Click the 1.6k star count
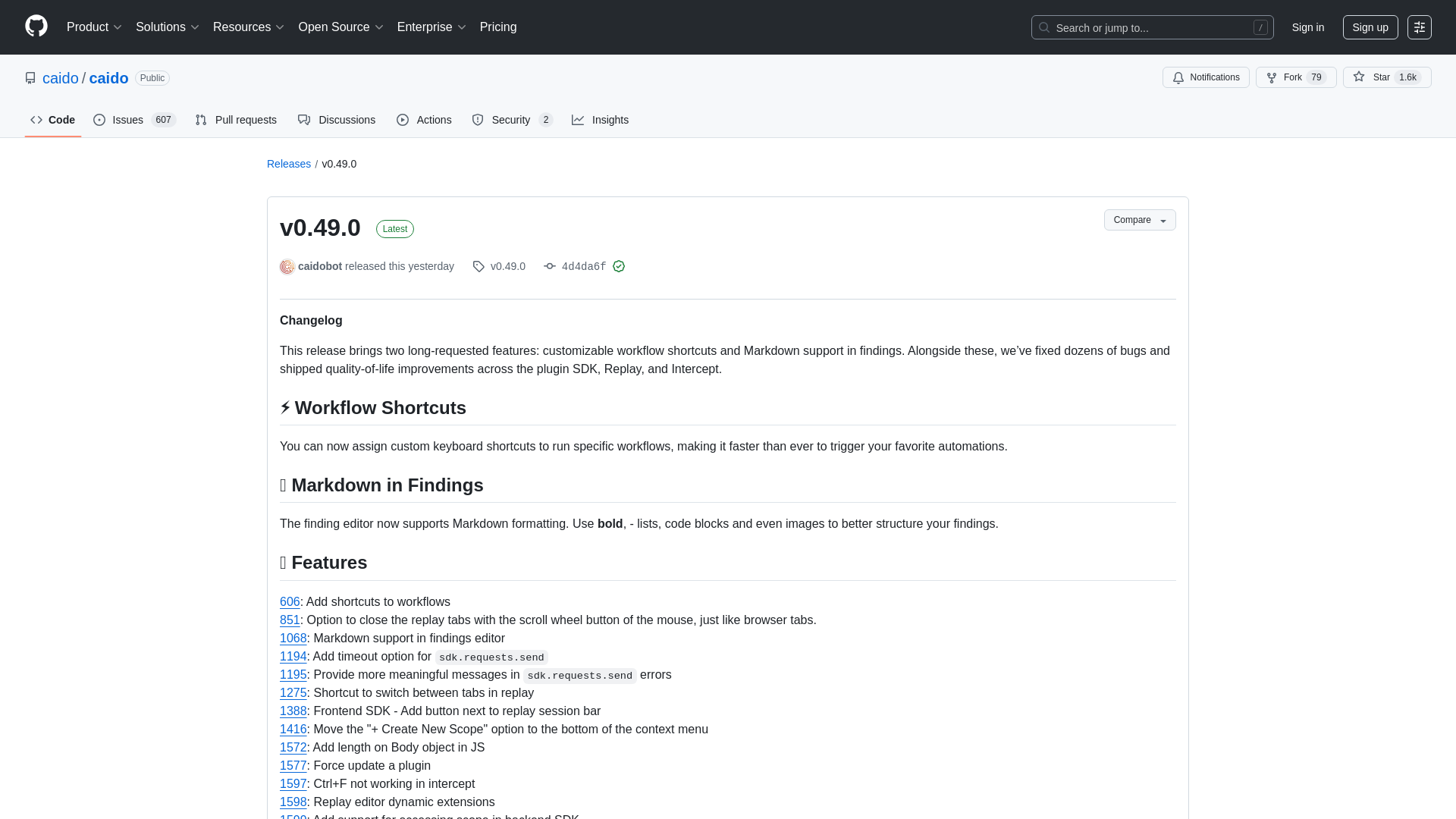This screenshot has height=819, width=1456. click(1407, 77)
